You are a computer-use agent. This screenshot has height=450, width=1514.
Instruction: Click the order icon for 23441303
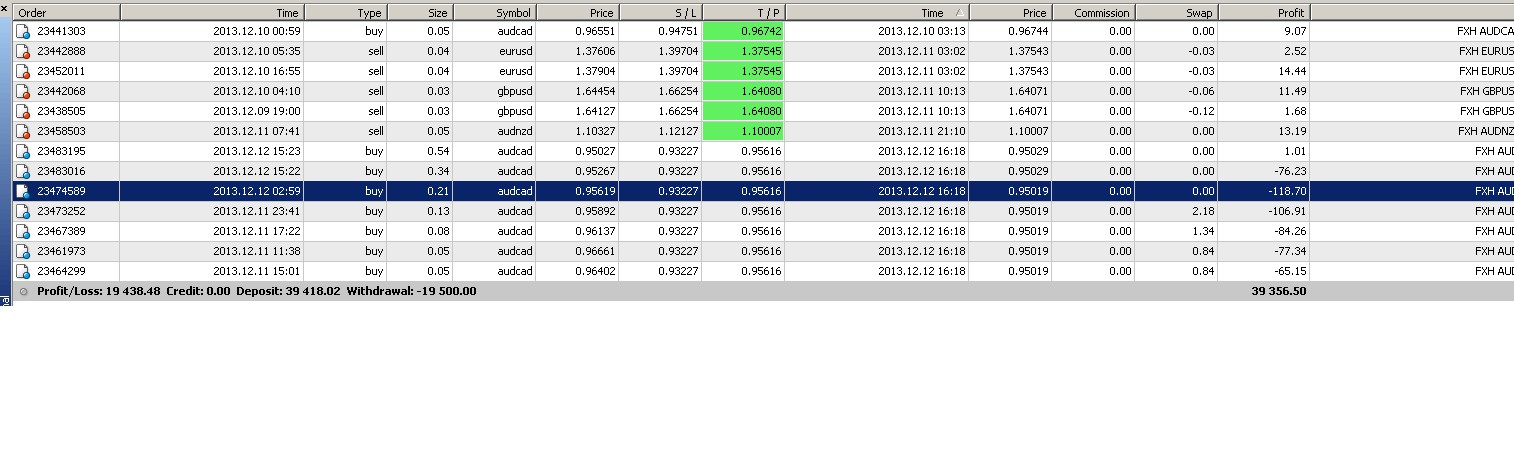pos(22,31)
